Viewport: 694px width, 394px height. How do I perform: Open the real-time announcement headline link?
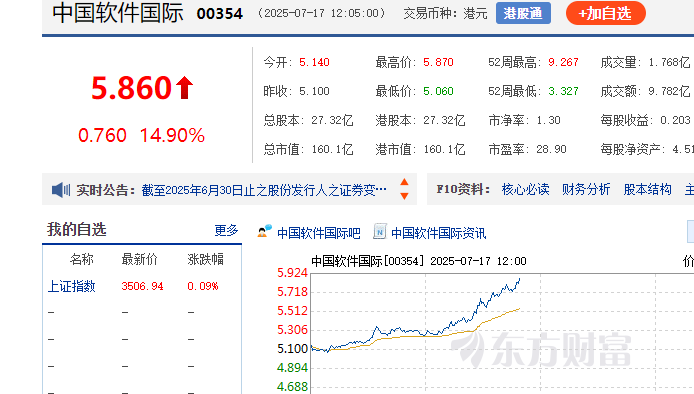pos(264,190)
